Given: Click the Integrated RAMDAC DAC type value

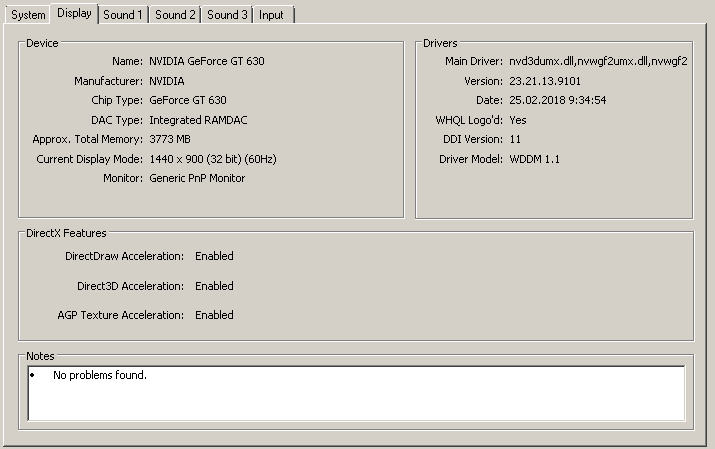Looking at the screenshot, I should tap(197, 120).
